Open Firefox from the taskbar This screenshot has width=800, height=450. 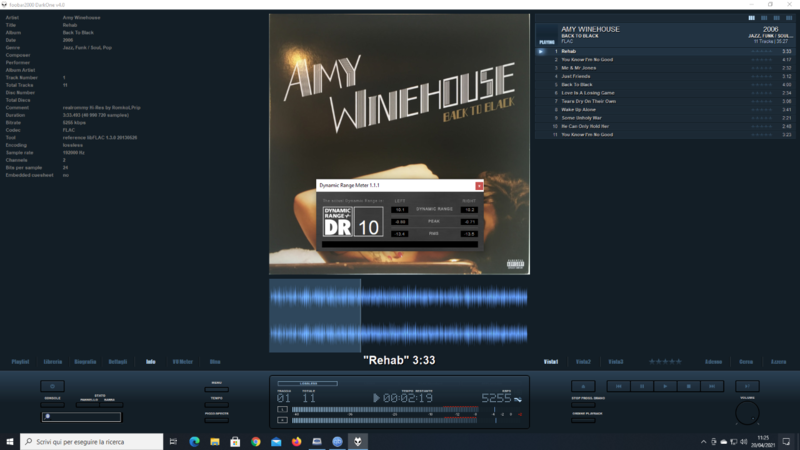[297, 441]
